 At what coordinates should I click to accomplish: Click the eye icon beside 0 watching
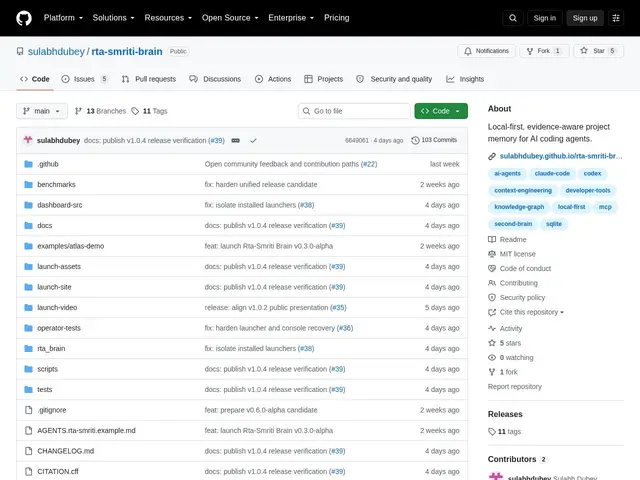[492, 358]
